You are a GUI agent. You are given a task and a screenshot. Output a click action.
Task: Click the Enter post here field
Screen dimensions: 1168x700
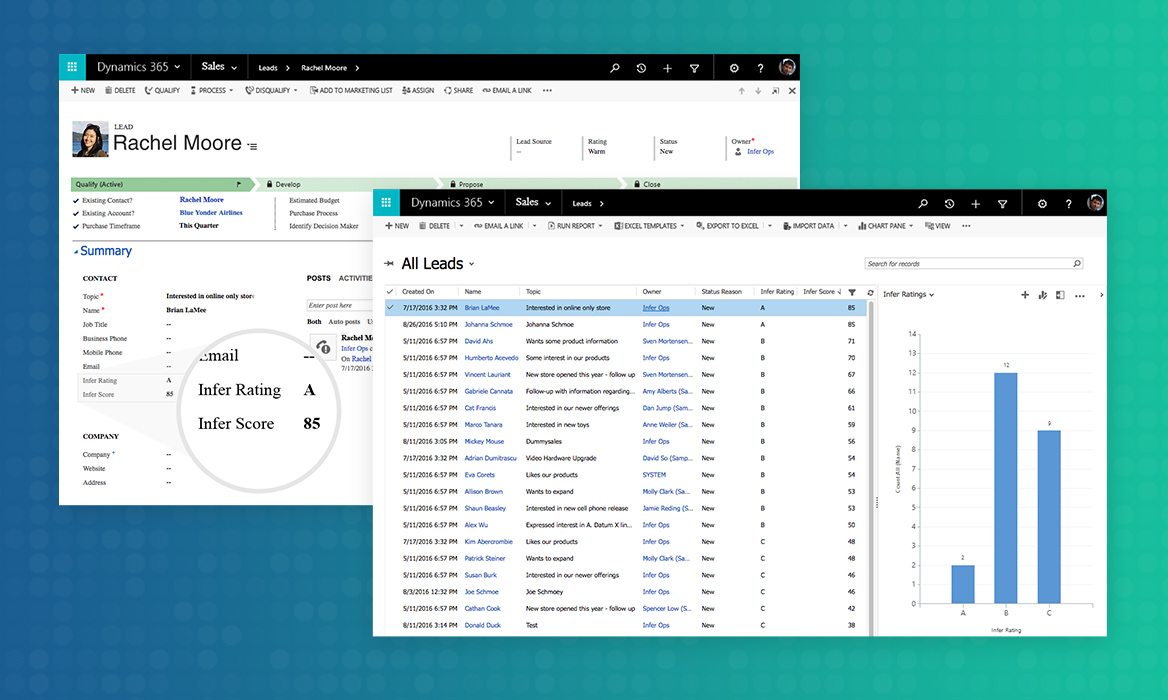340,305
